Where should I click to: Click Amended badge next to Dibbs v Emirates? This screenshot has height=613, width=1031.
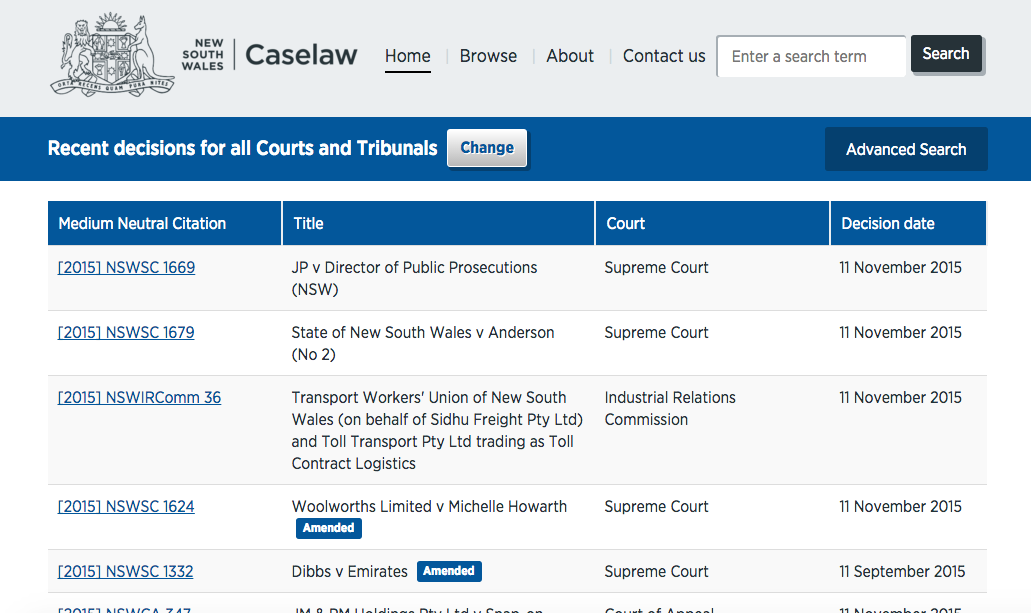449,571
